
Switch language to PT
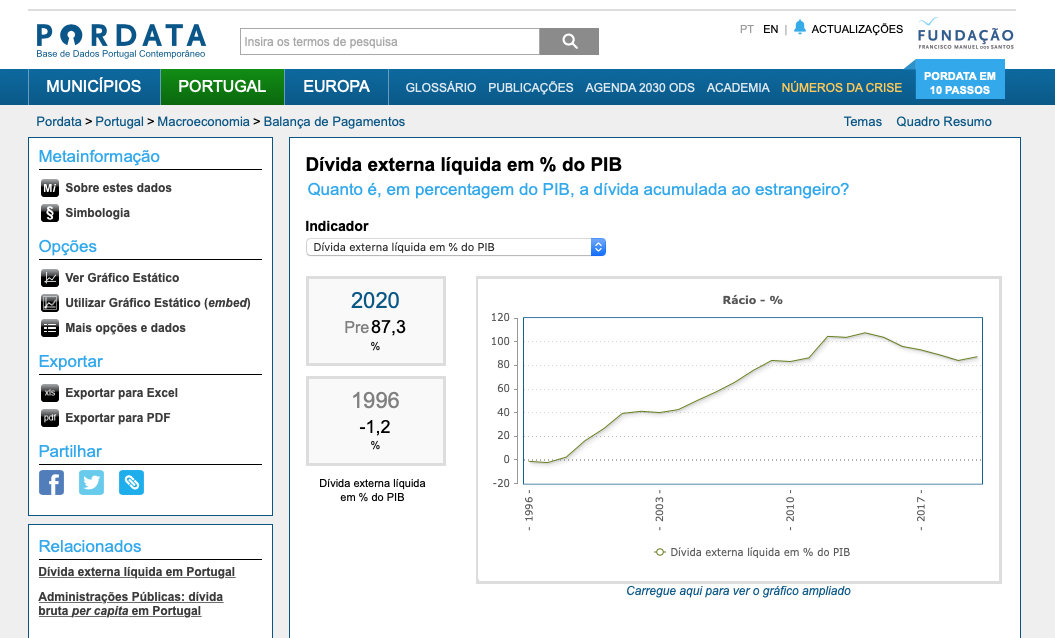746,29
